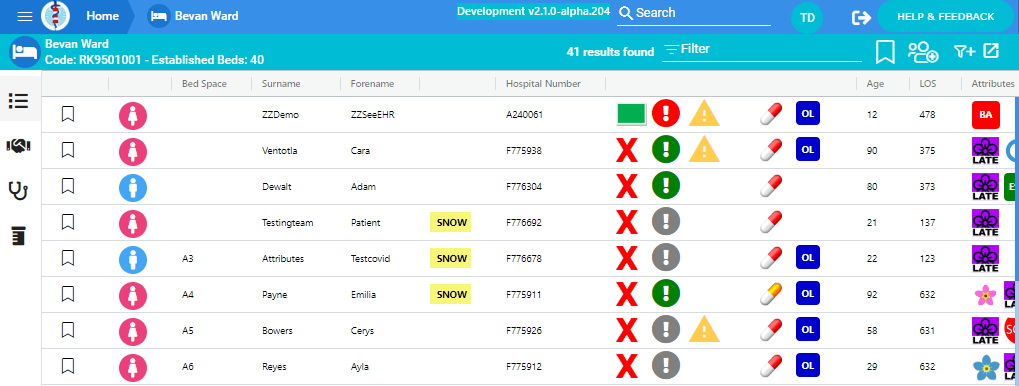Click pink flower attribute for Payne
Screen dimensions: 1019x386
pyautogui.click(x=986, y=296)
